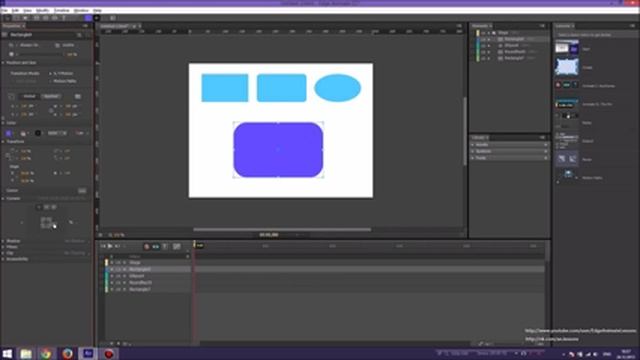Select the Text tool in toolbar

[64, 18]
